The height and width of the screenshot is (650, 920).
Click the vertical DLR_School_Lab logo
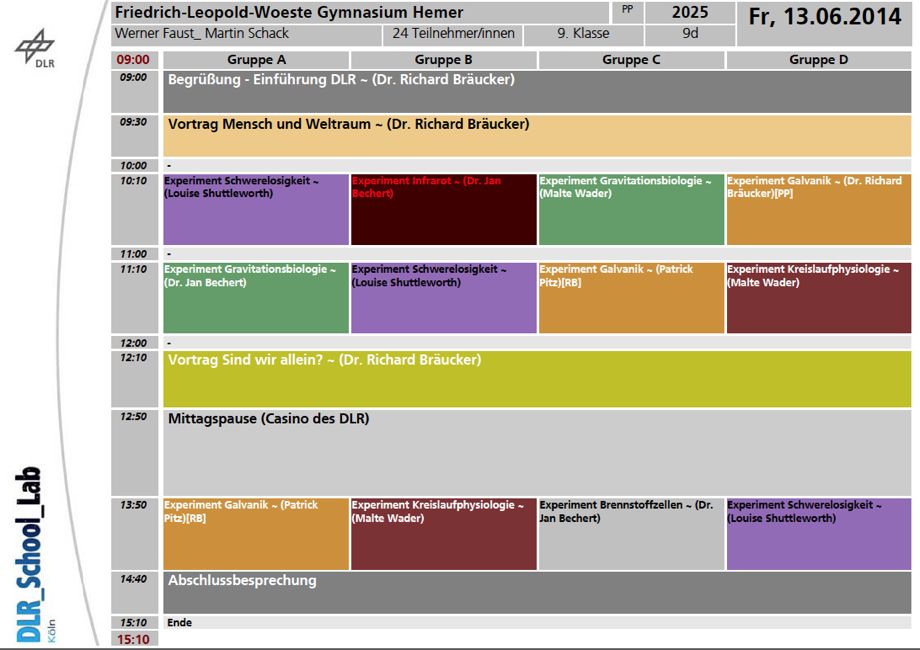pos(32,555)
